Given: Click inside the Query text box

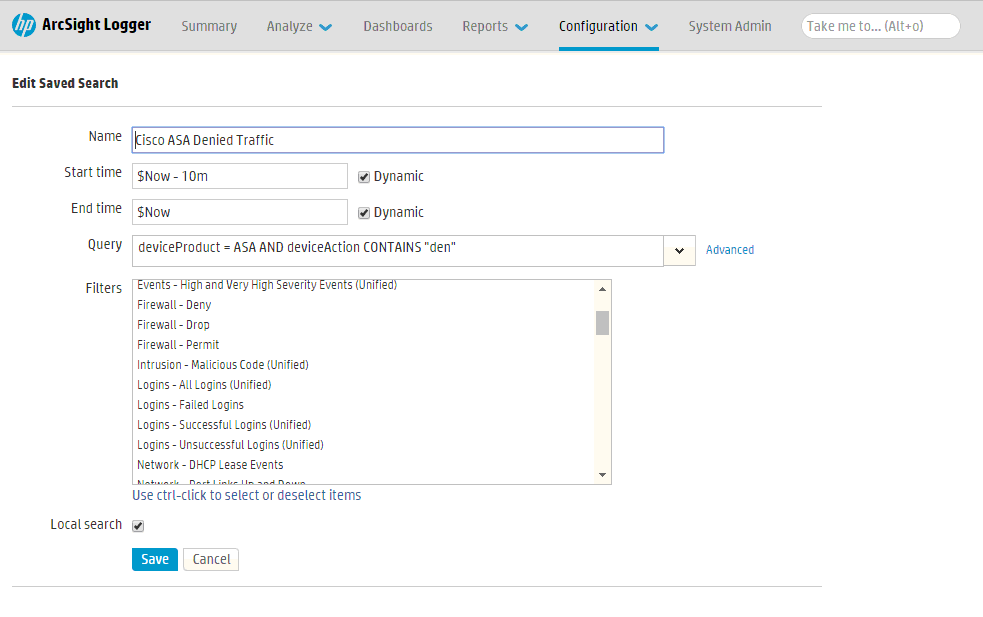Looking at the screenshot, I should [x=397, y=251].
